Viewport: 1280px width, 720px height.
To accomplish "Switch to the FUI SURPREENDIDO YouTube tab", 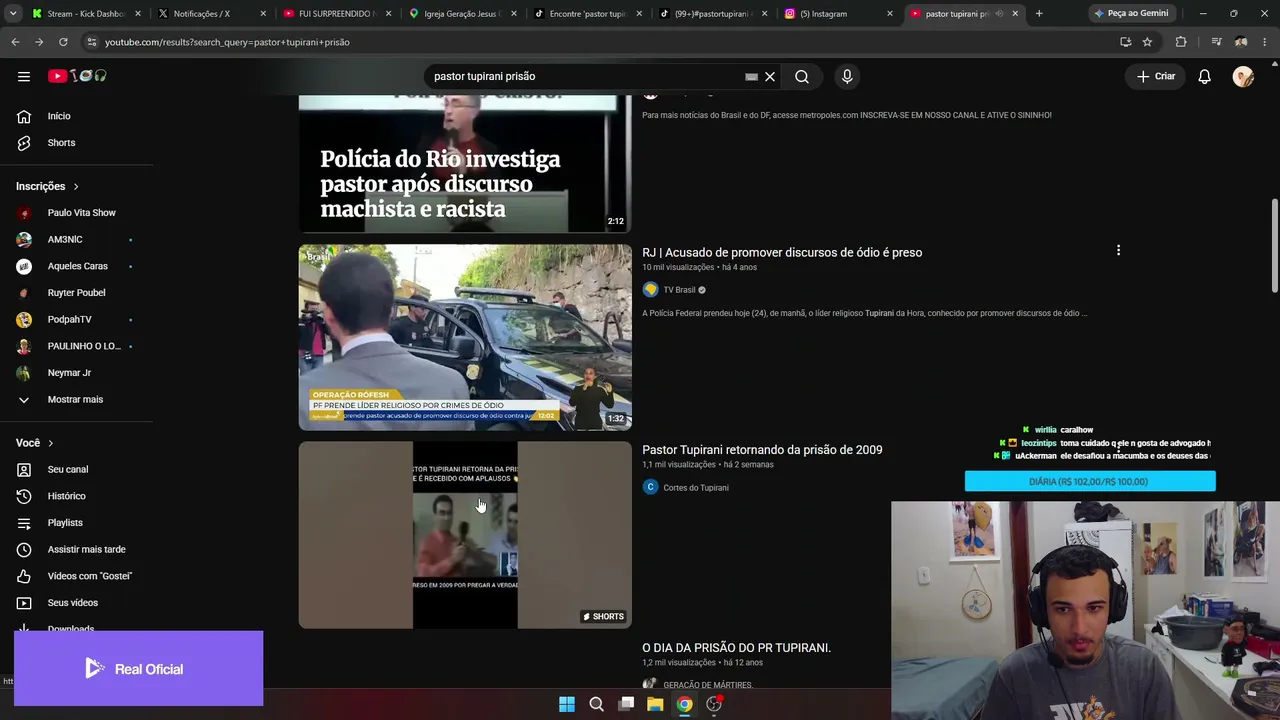I will tap(336, 14).
